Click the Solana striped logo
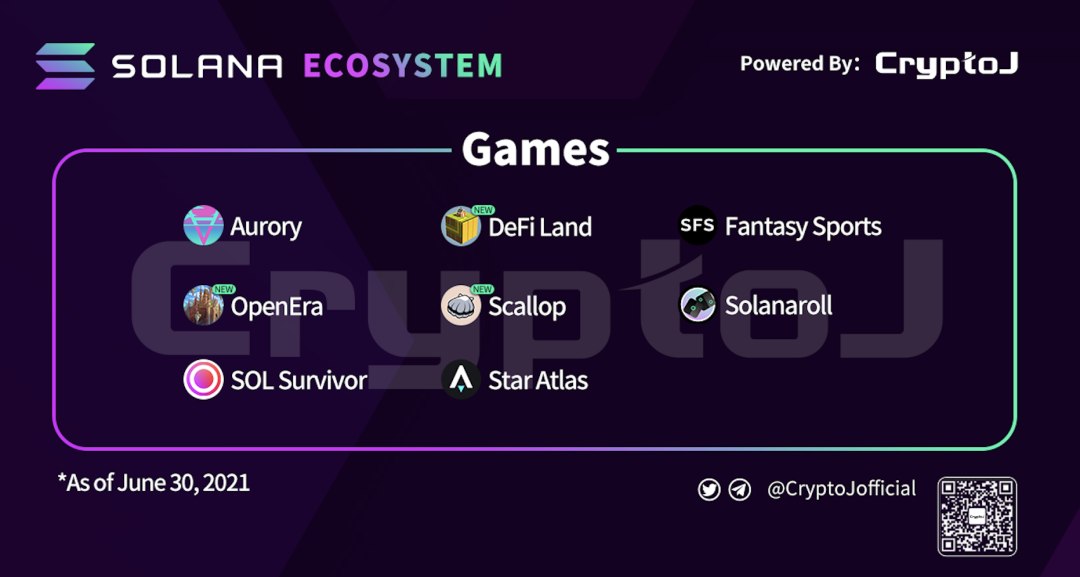This screenshot has width=1080, height=577. click(65, 66)
